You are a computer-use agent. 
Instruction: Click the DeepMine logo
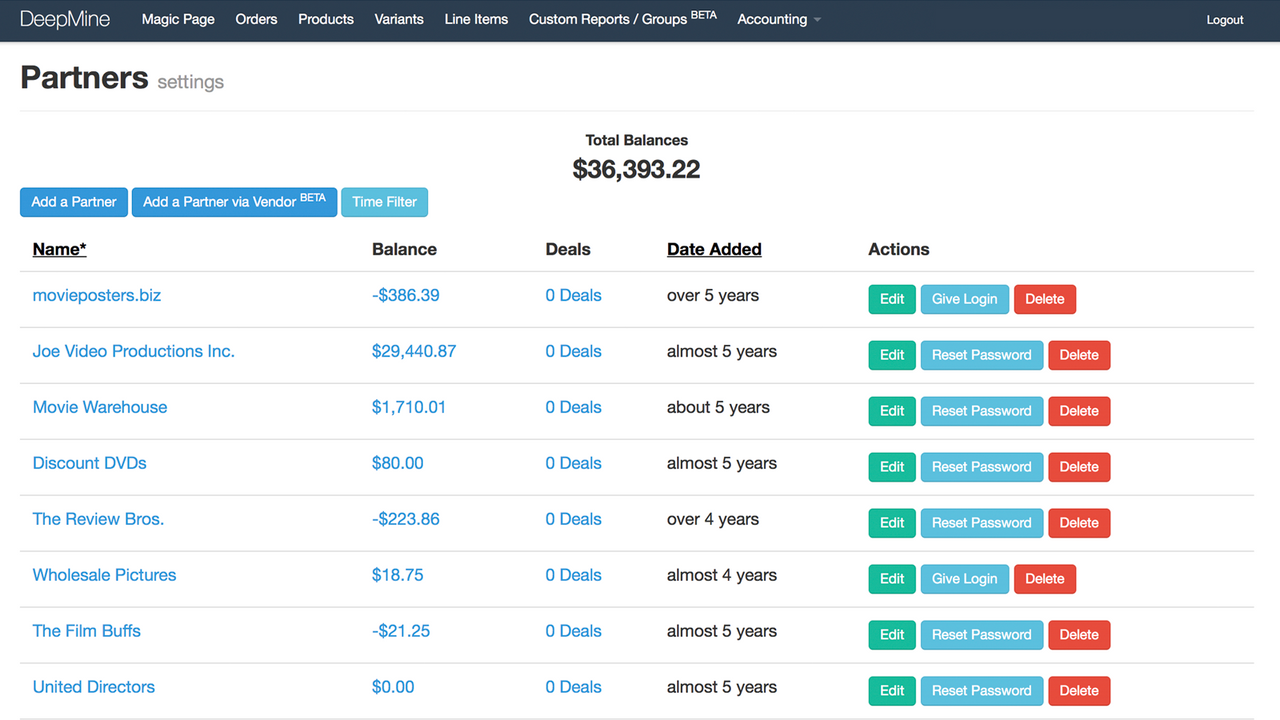tap(66, 19)
